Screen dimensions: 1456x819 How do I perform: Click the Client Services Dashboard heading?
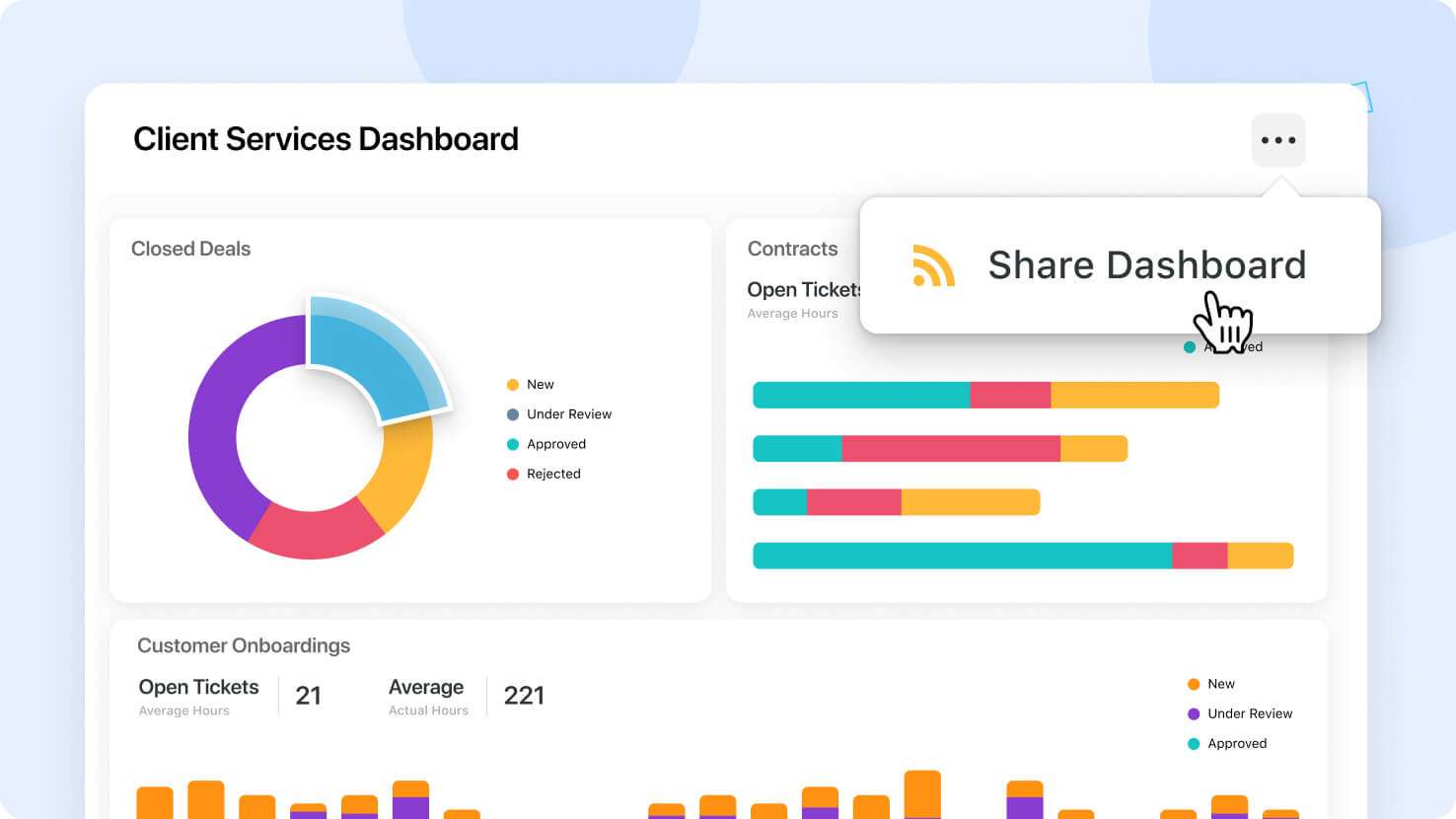coord(326,139)
